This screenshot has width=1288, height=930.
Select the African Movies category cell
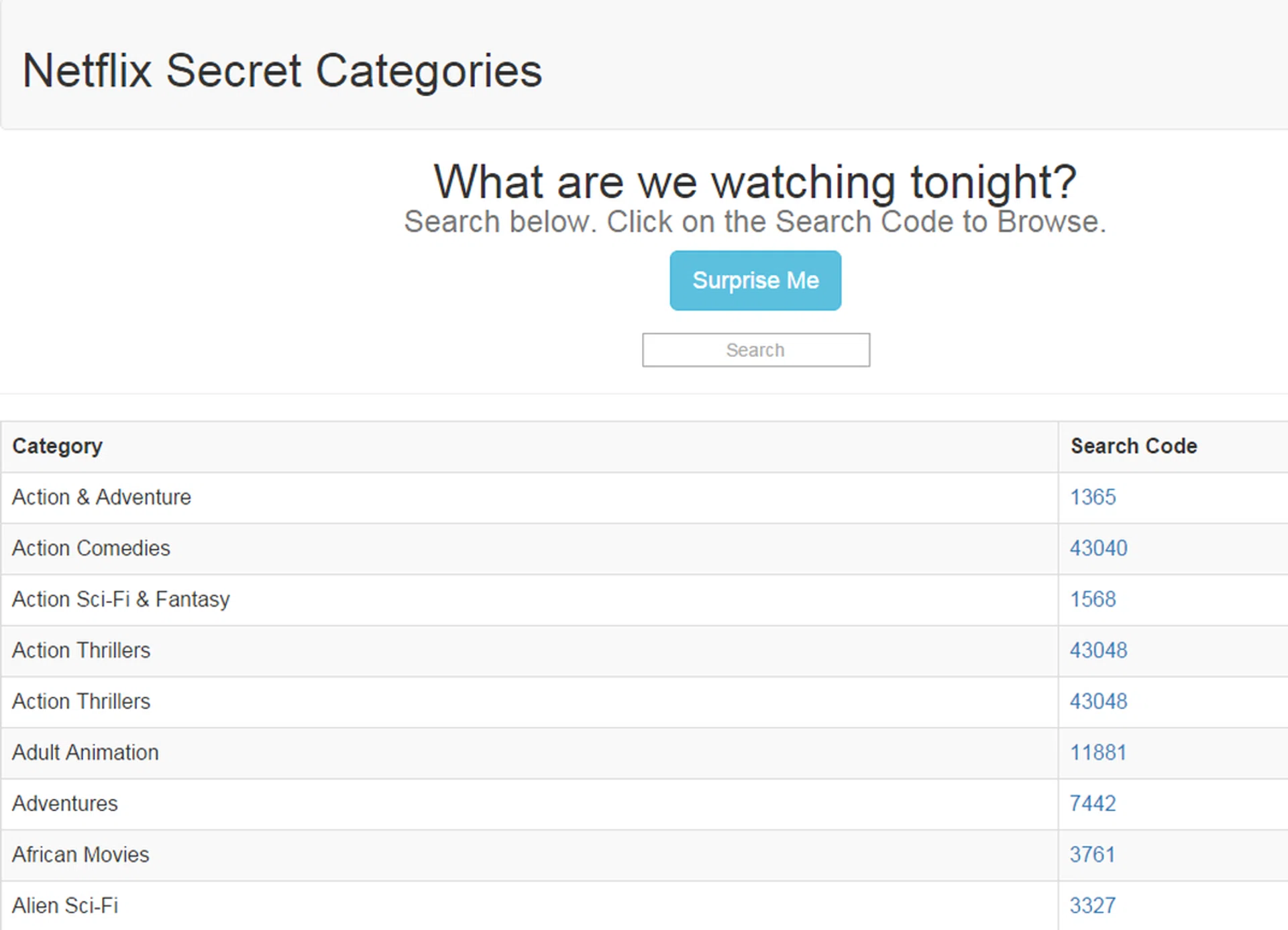pos(80,854)
